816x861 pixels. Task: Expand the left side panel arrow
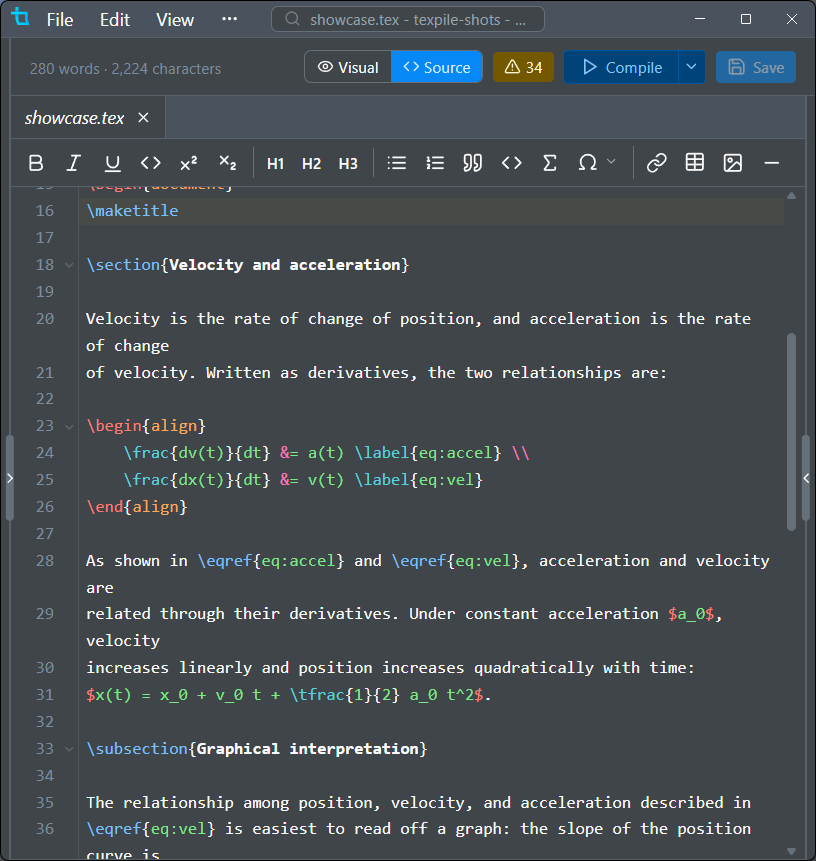pyautogui.click(x=9, y=478)
